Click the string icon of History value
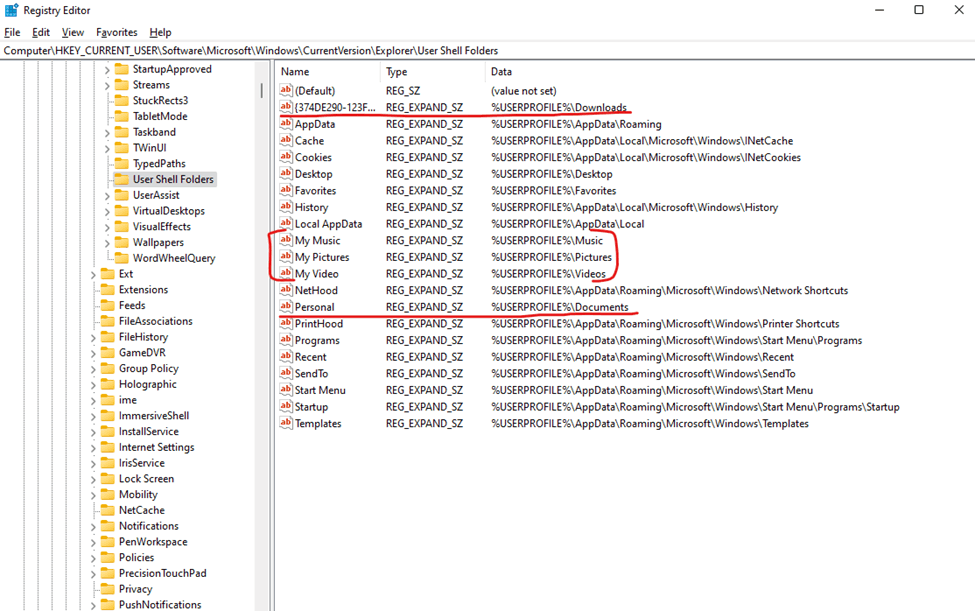 [285, 206]
